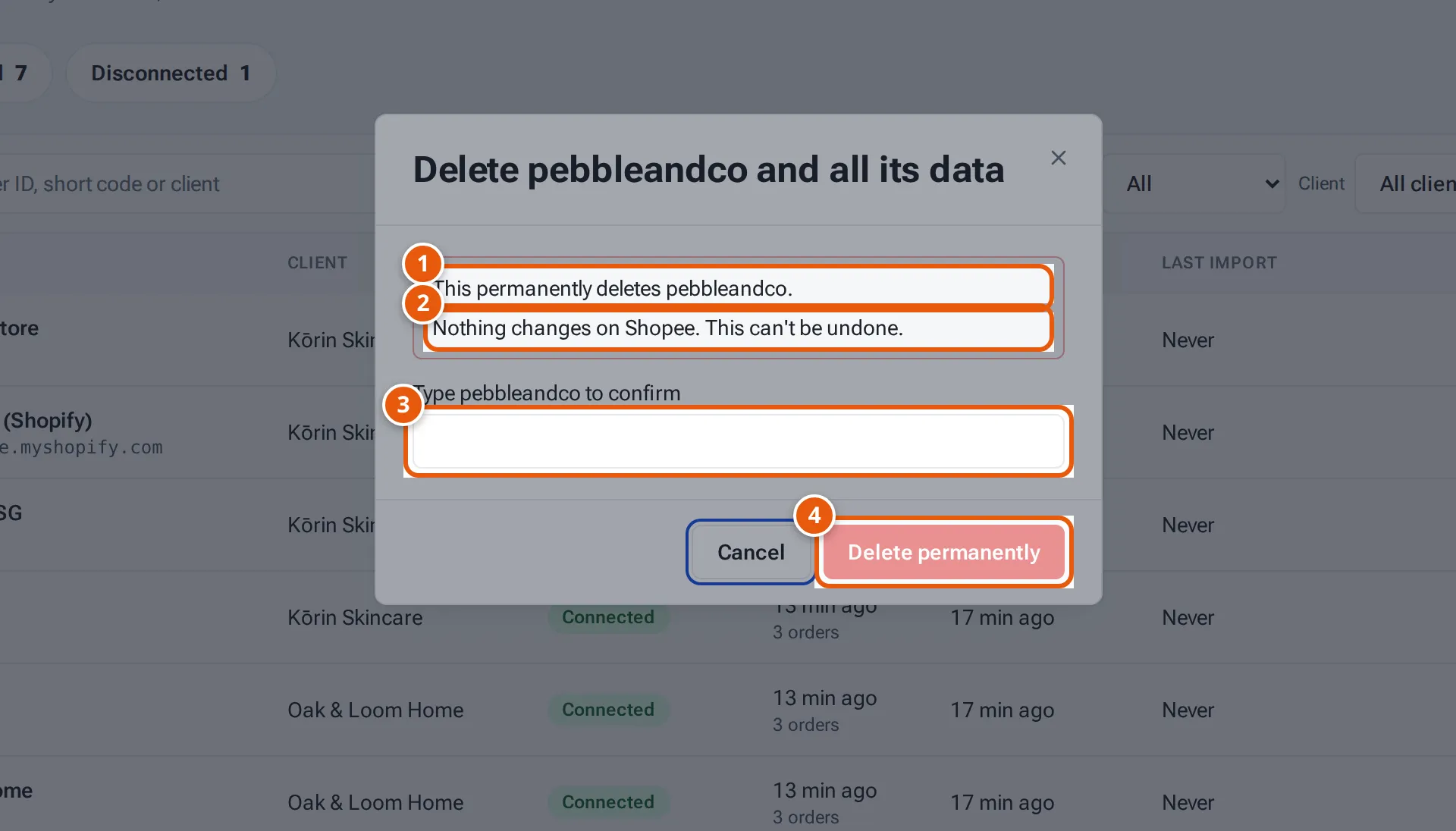Click Delete permanently button
The width and height of the screenshot is (1456, 831).
pos(943,552)
